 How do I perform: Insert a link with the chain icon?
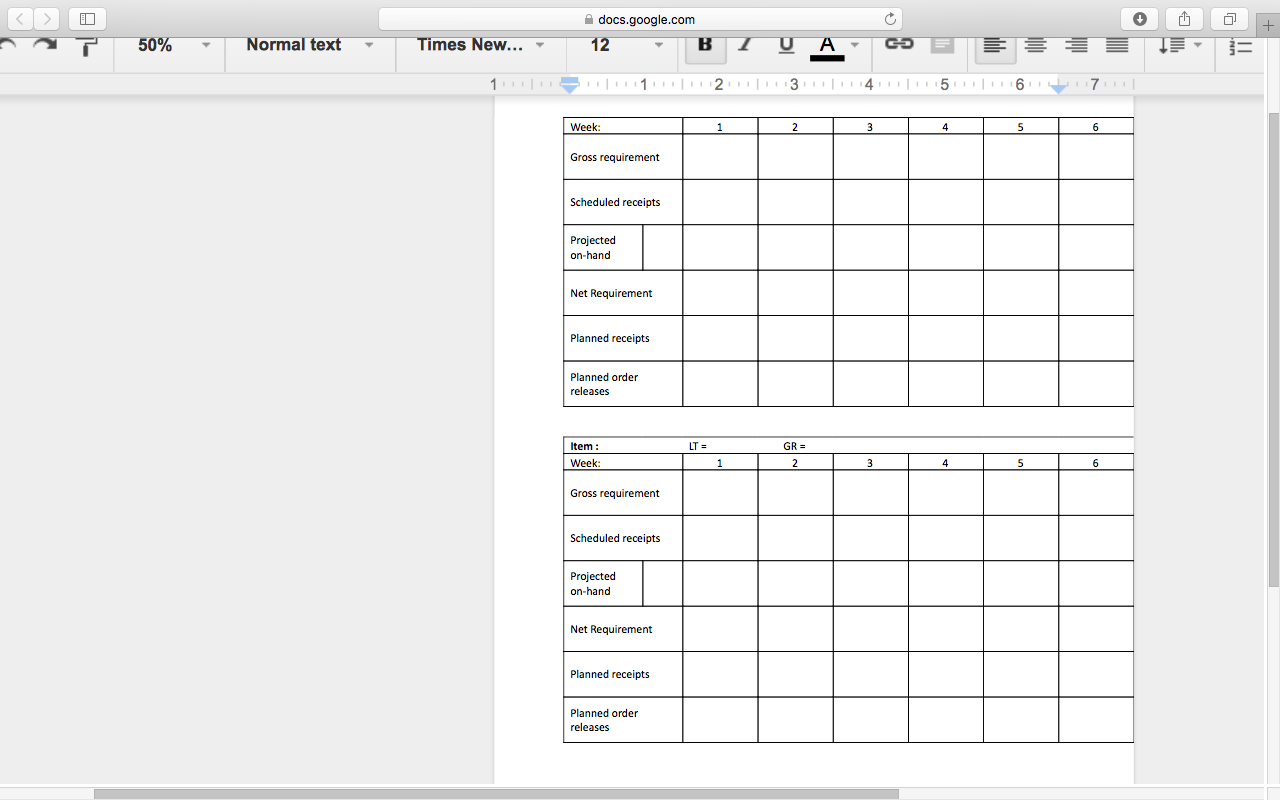[899, 45]
